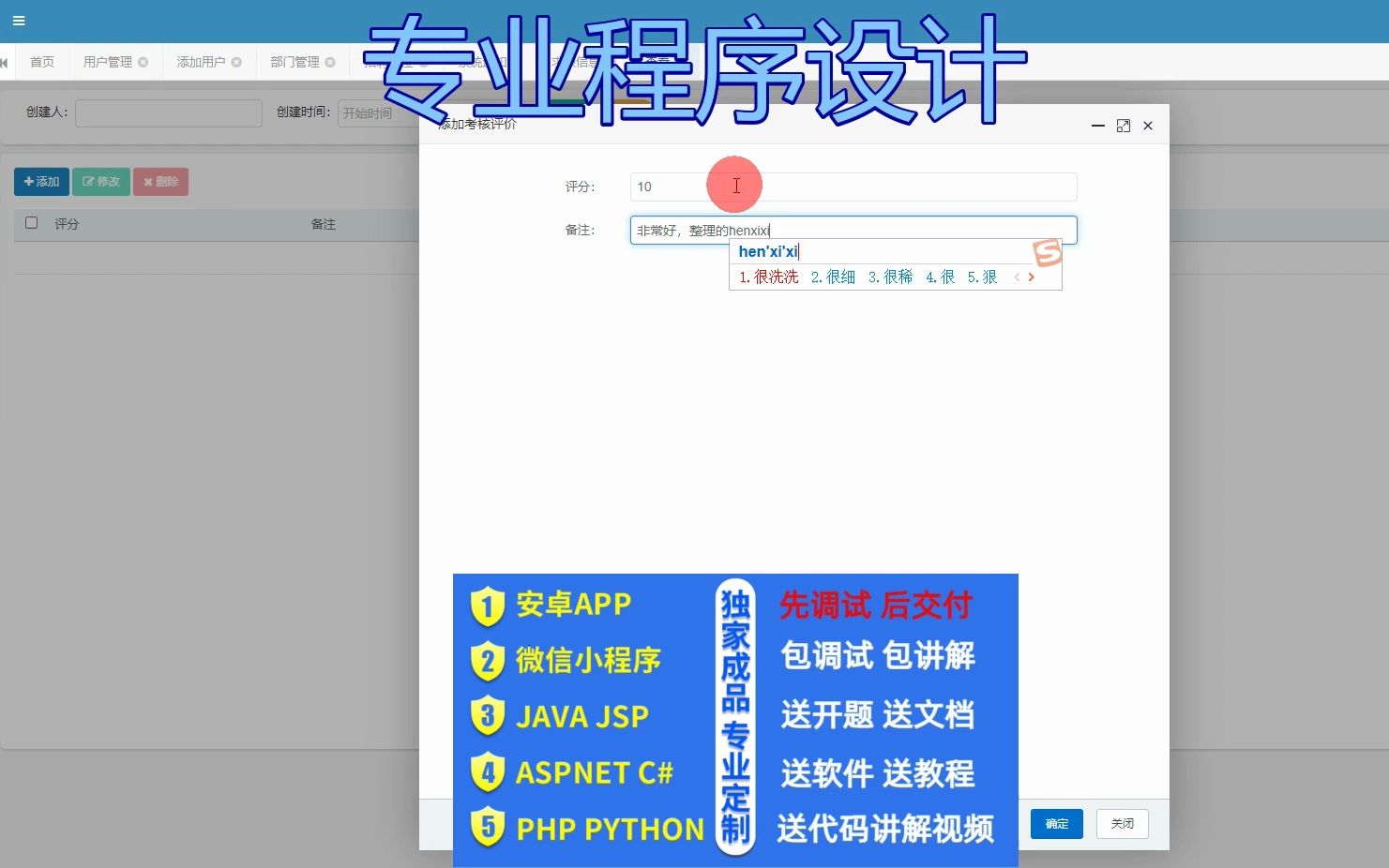
Task: Close the 用户管理 tab
Action: click(143, 62)
